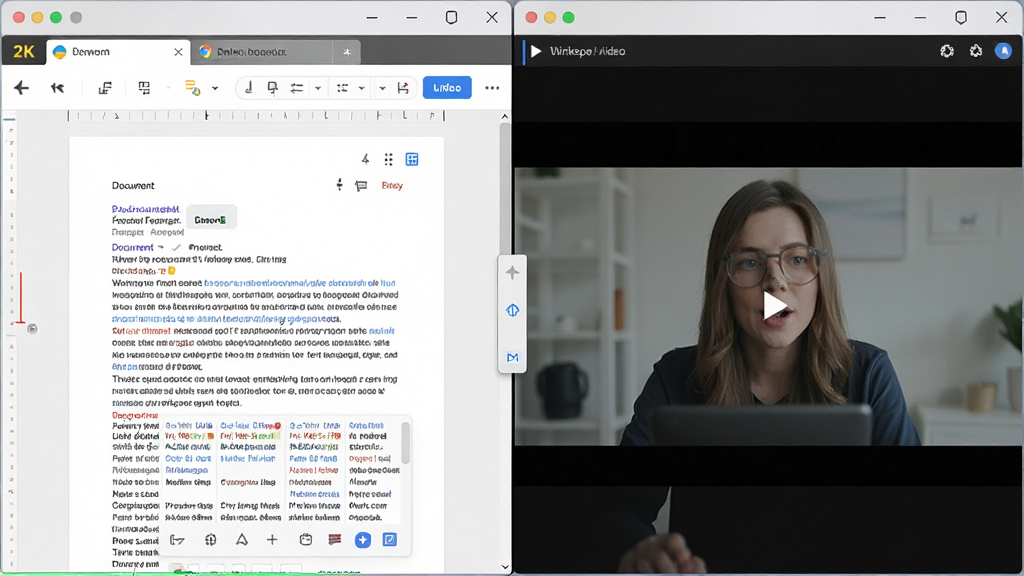This screenshot has width=1024, height=576.
Task: Click the calendar icon in the popup toolbar
Action: [306, 540]
